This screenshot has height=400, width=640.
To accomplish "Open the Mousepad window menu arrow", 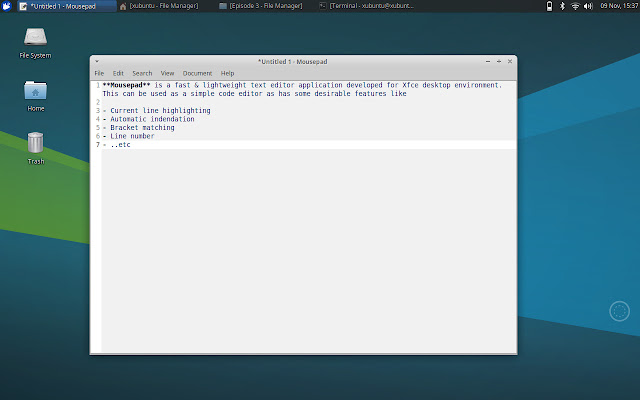I will coord(97,62).
